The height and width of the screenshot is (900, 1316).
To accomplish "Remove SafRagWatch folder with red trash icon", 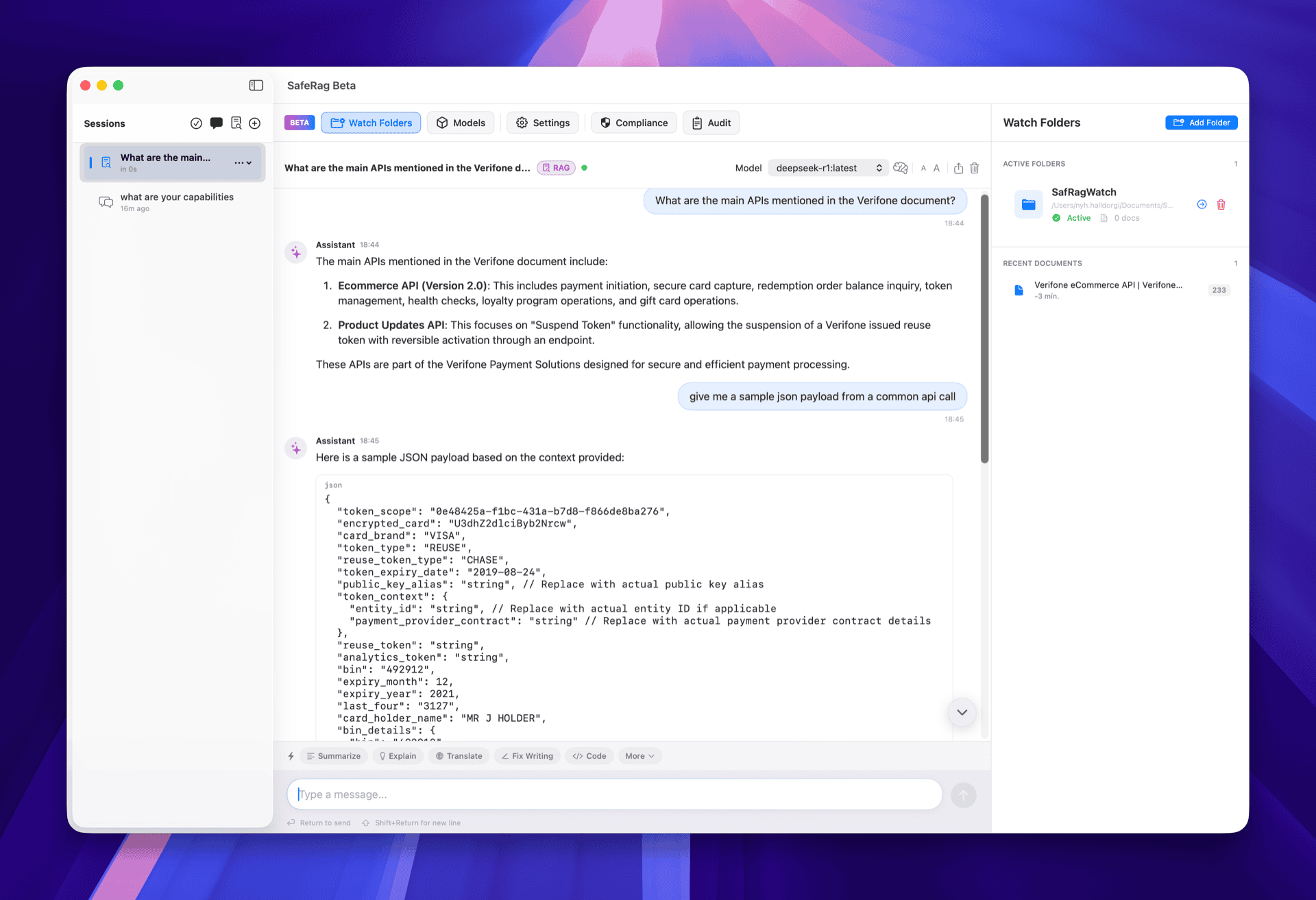I will [1221, 204].
